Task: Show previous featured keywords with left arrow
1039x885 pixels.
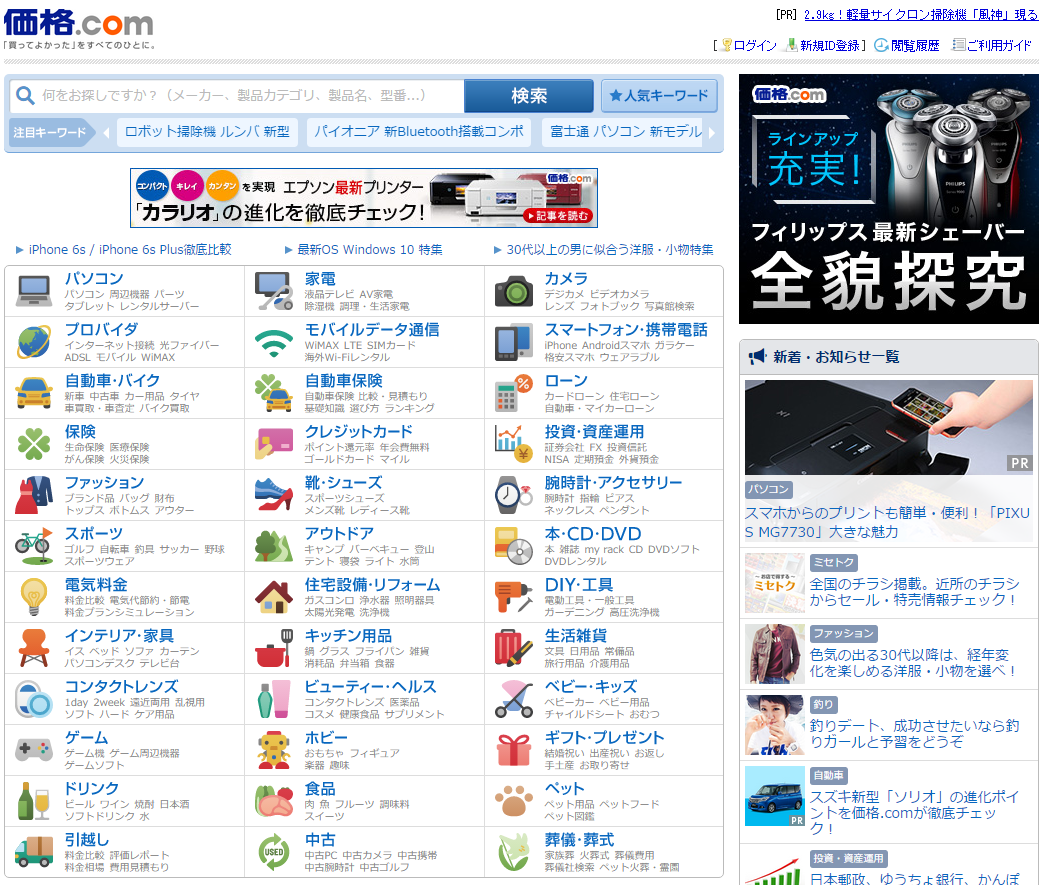Action: click(x=106, y=132)
